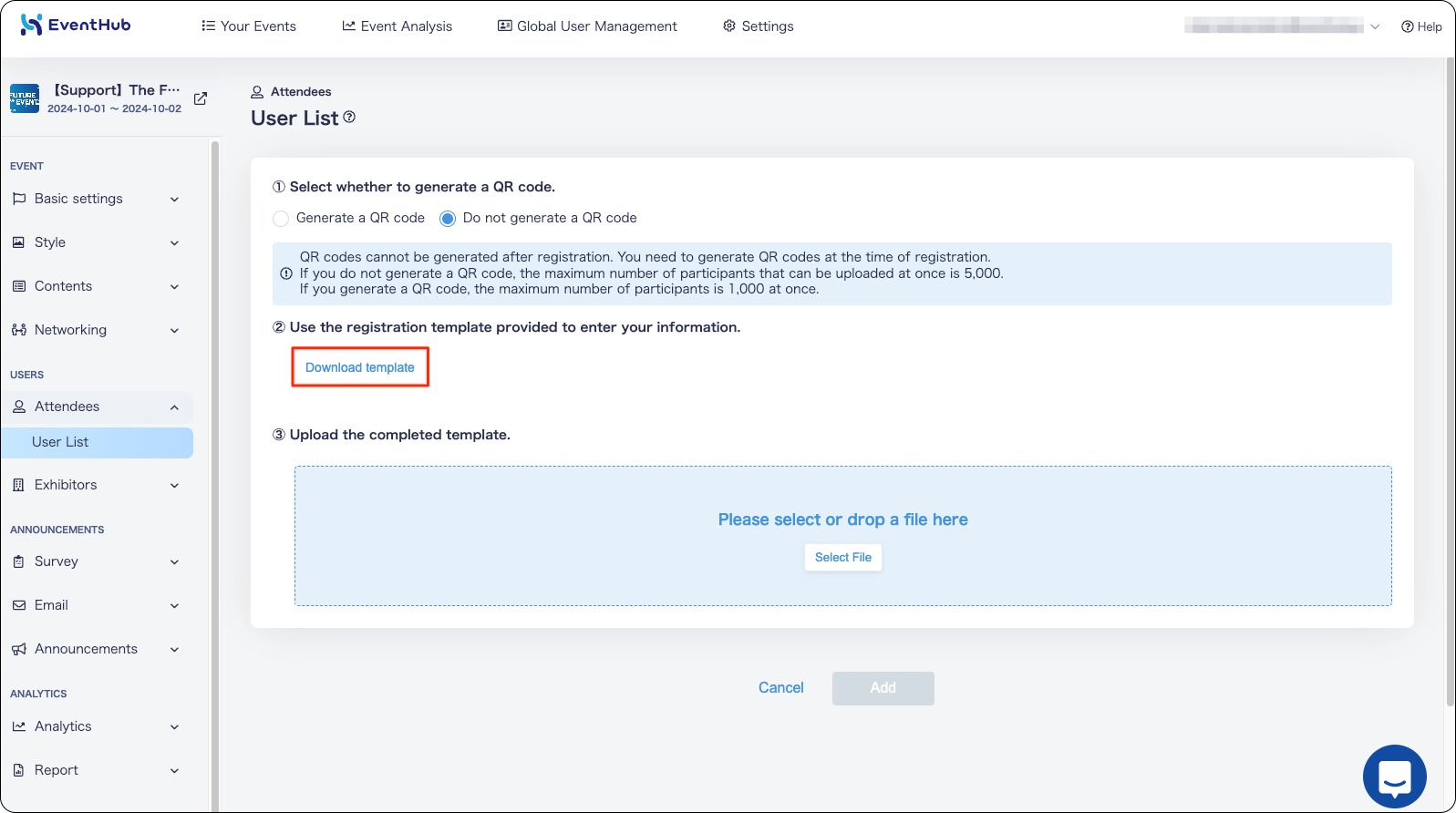Click the info icon in the QR notice
1456x813 pixels.
[286, 273]
